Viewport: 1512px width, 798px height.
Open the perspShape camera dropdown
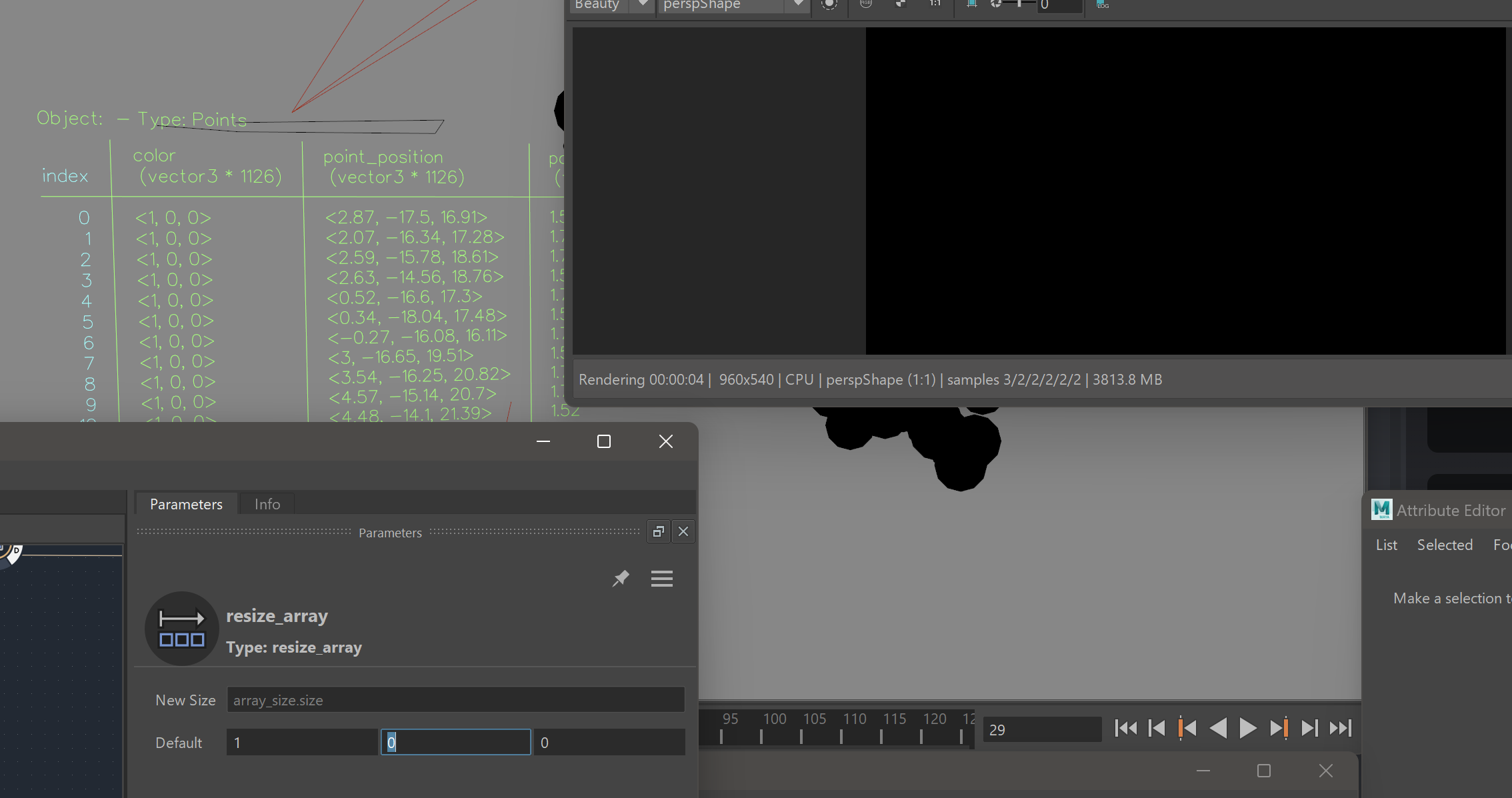click(x=797, y=4)
